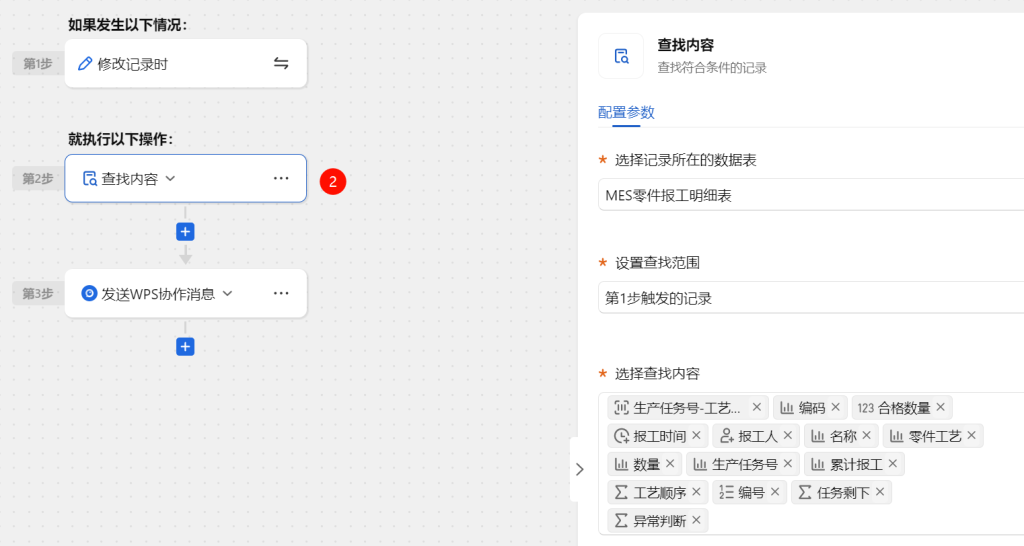Click the 第2步 step label
Viewport: 1024px width, 546px height.
pos(37,178)
